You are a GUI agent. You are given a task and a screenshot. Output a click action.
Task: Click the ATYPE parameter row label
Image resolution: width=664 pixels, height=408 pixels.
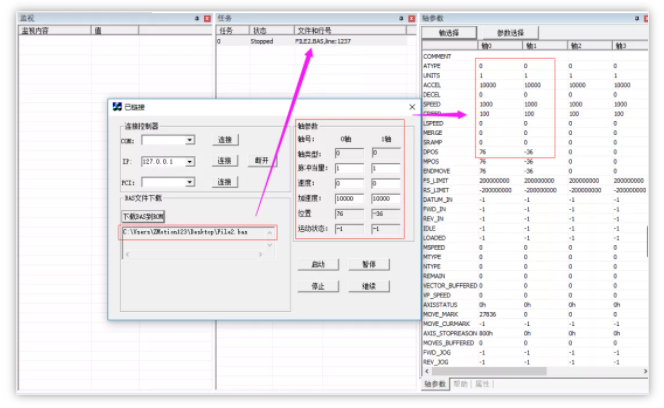[432, 66]
